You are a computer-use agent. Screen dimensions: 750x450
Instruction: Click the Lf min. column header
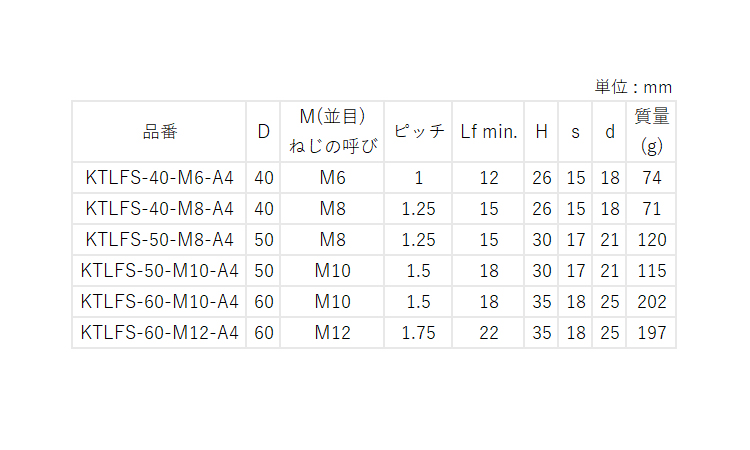click(x=488, y=131)
